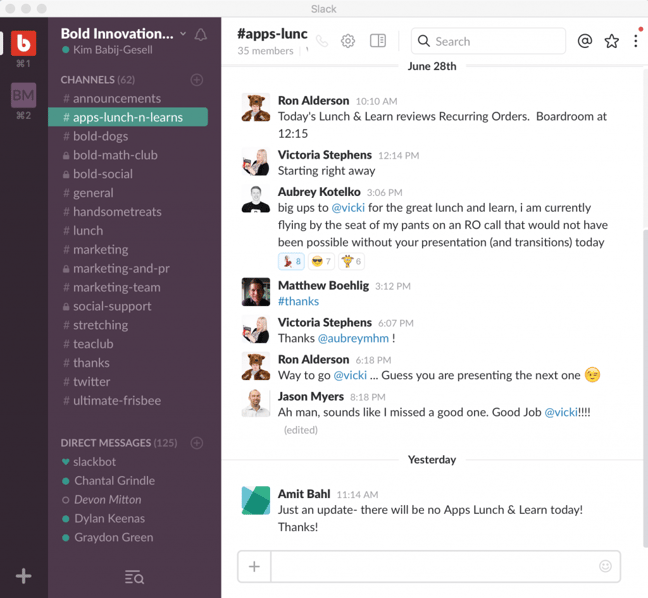Open Amit Bahl's profile name

(304, 494)
